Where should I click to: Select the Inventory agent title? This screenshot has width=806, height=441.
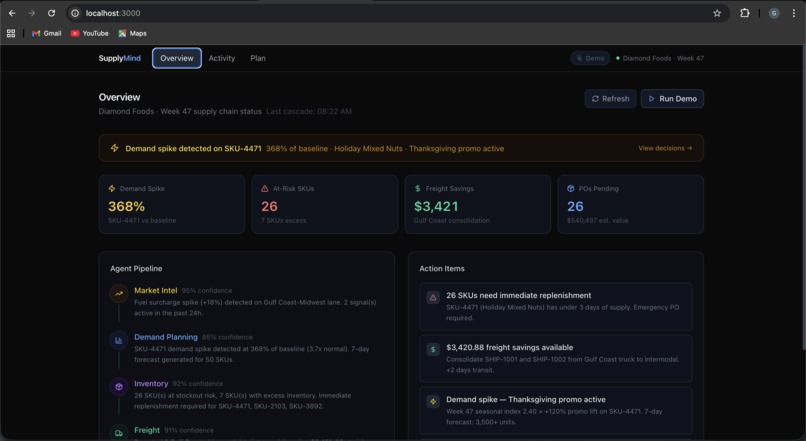[x=151, y=383]
